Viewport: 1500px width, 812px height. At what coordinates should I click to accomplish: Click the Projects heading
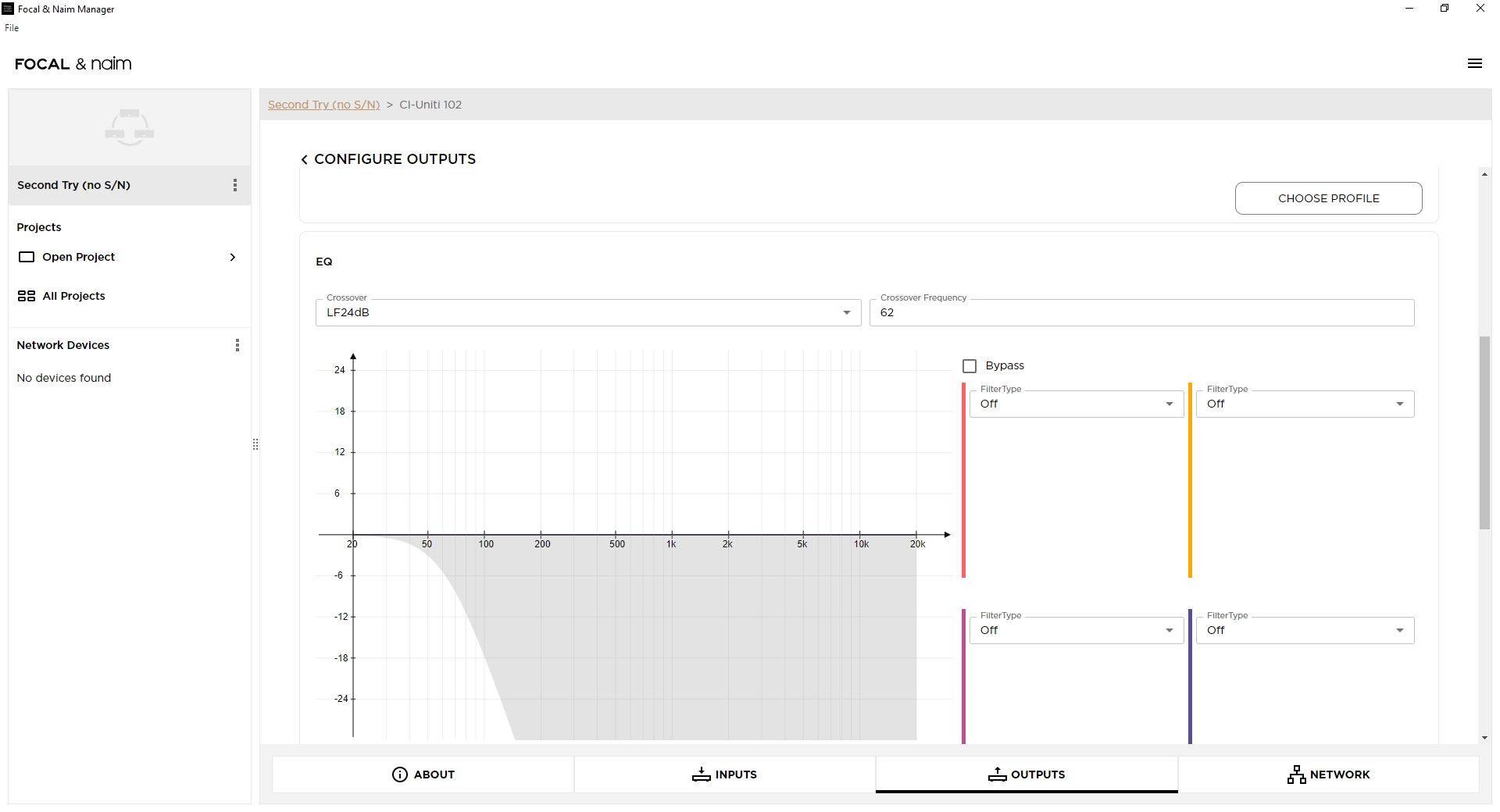[39, 227]
